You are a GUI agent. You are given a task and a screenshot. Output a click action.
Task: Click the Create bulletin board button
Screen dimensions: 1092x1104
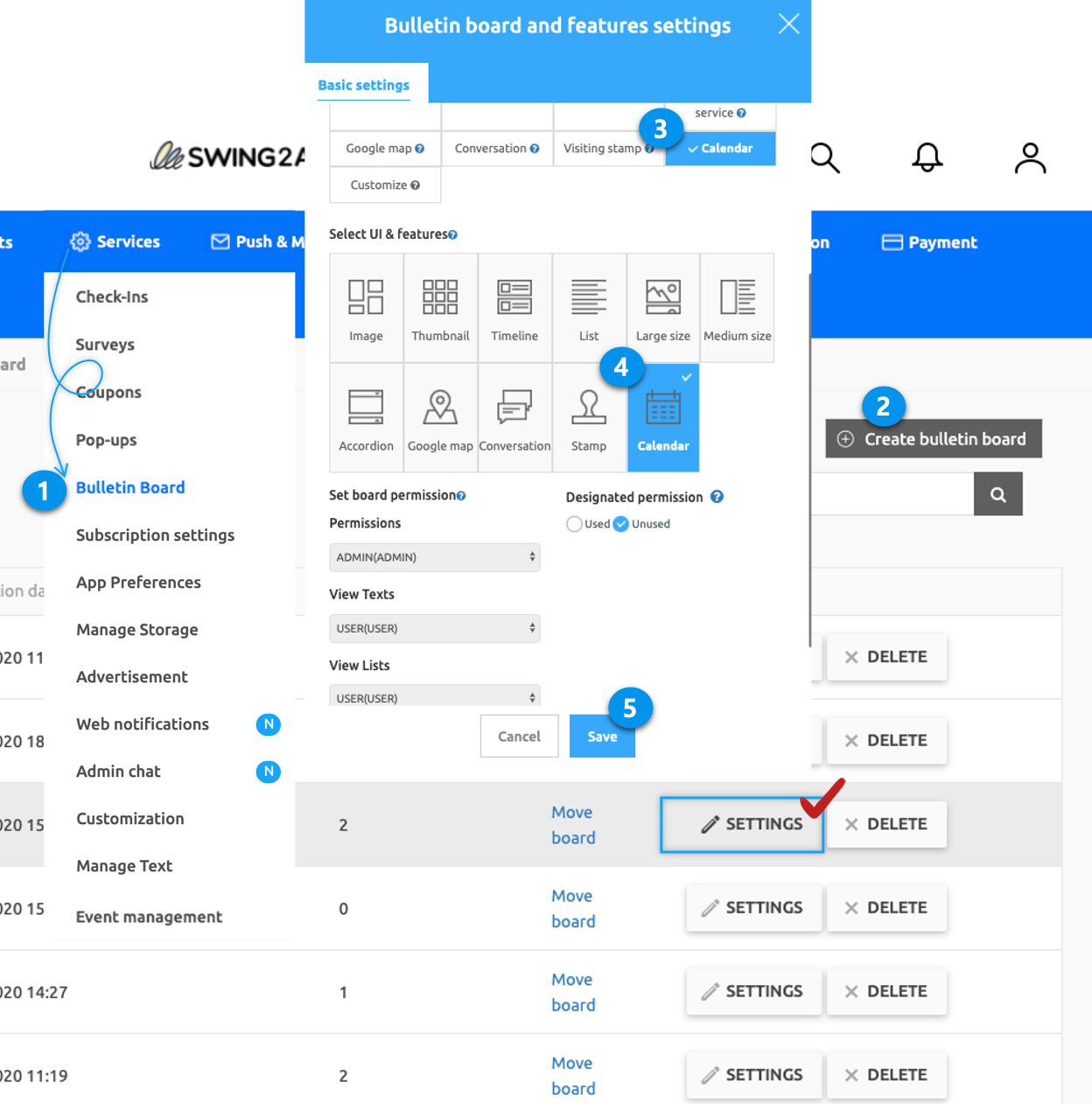point(934,439)
